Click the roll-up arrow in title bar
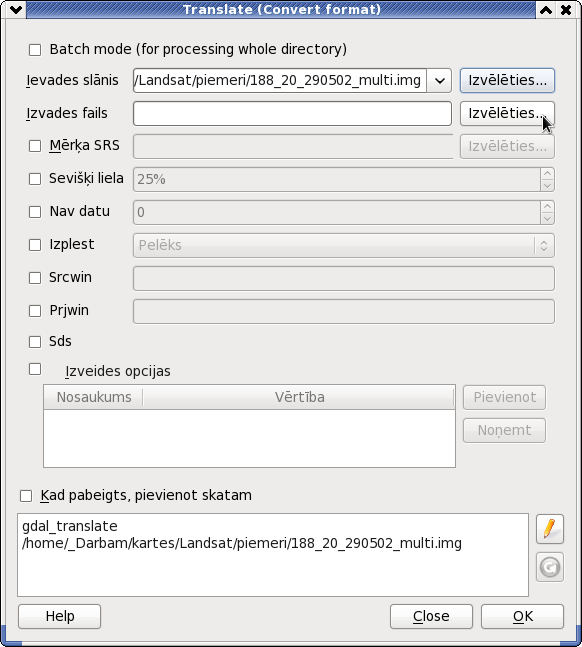The image size is (582, 647). coord(546,9)
